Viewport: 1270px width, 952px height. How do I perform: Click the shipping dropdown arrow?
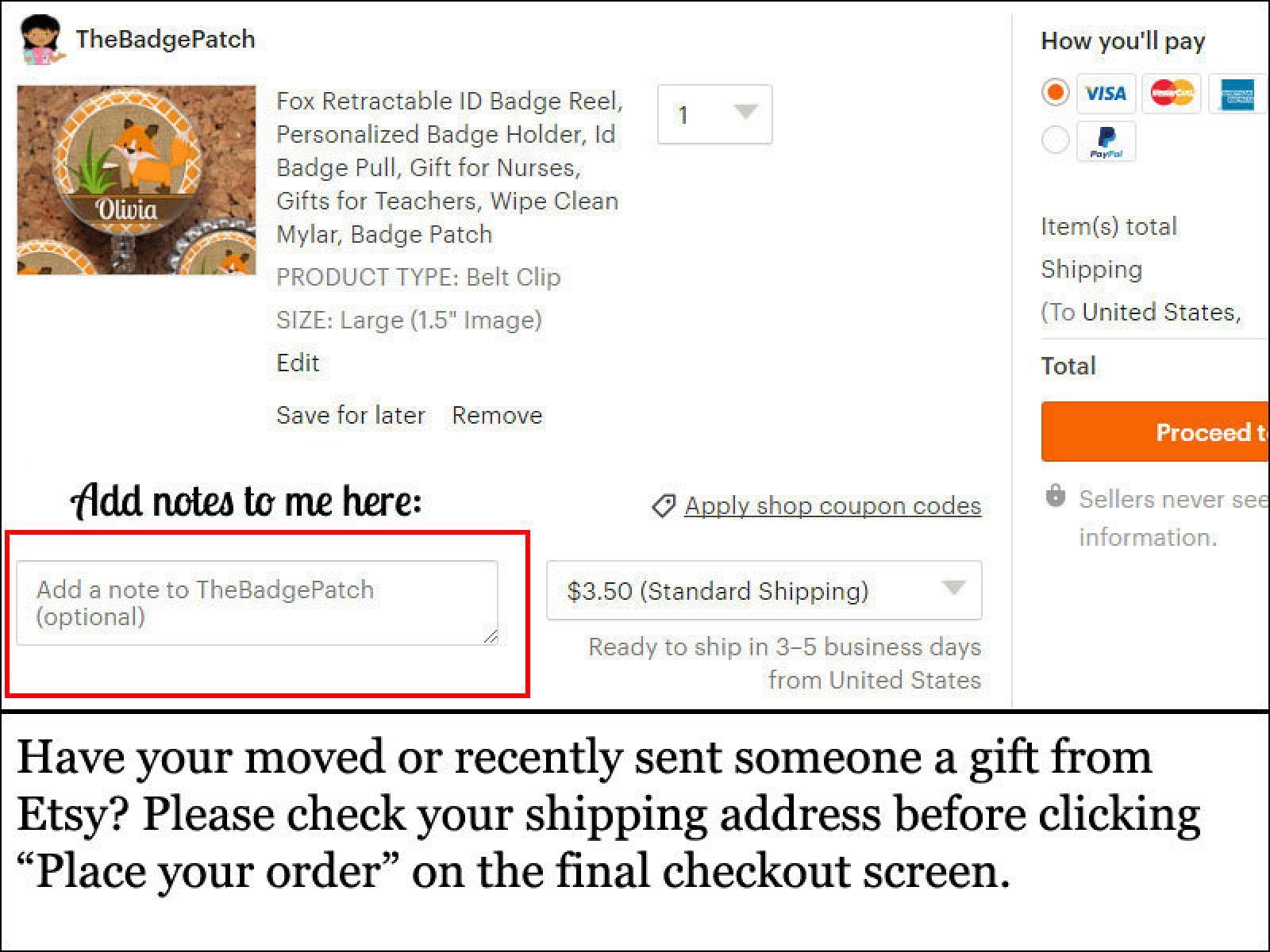point(952,588)
